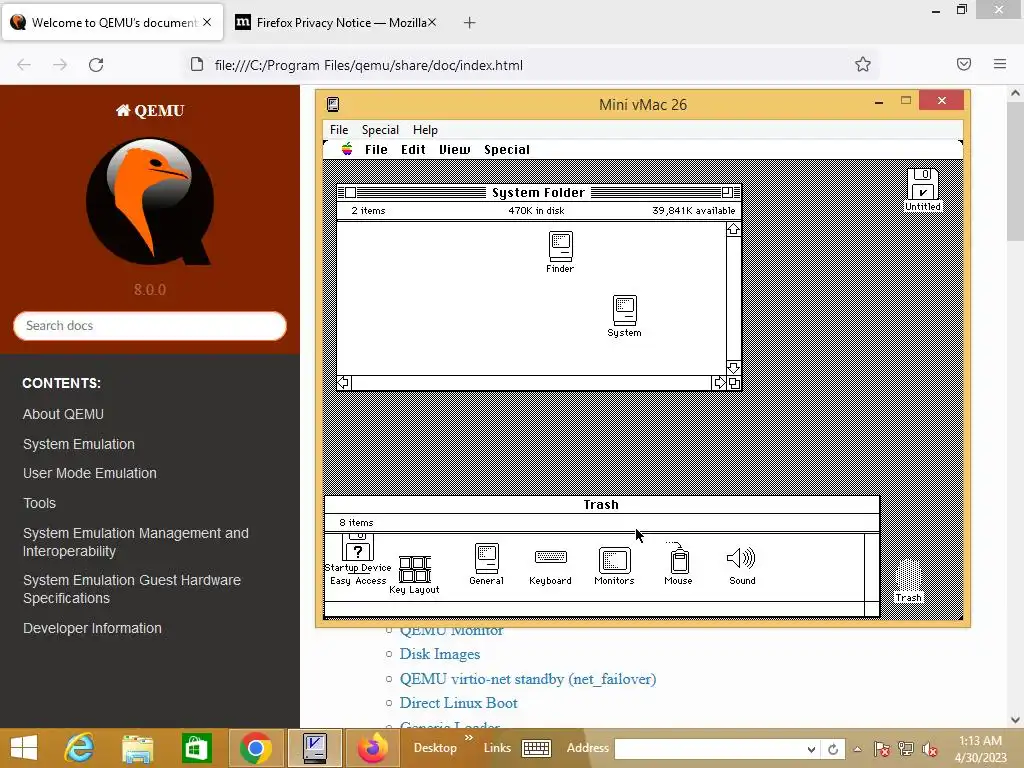Close the Firefox Privacy Notice tab

[432, 23]
